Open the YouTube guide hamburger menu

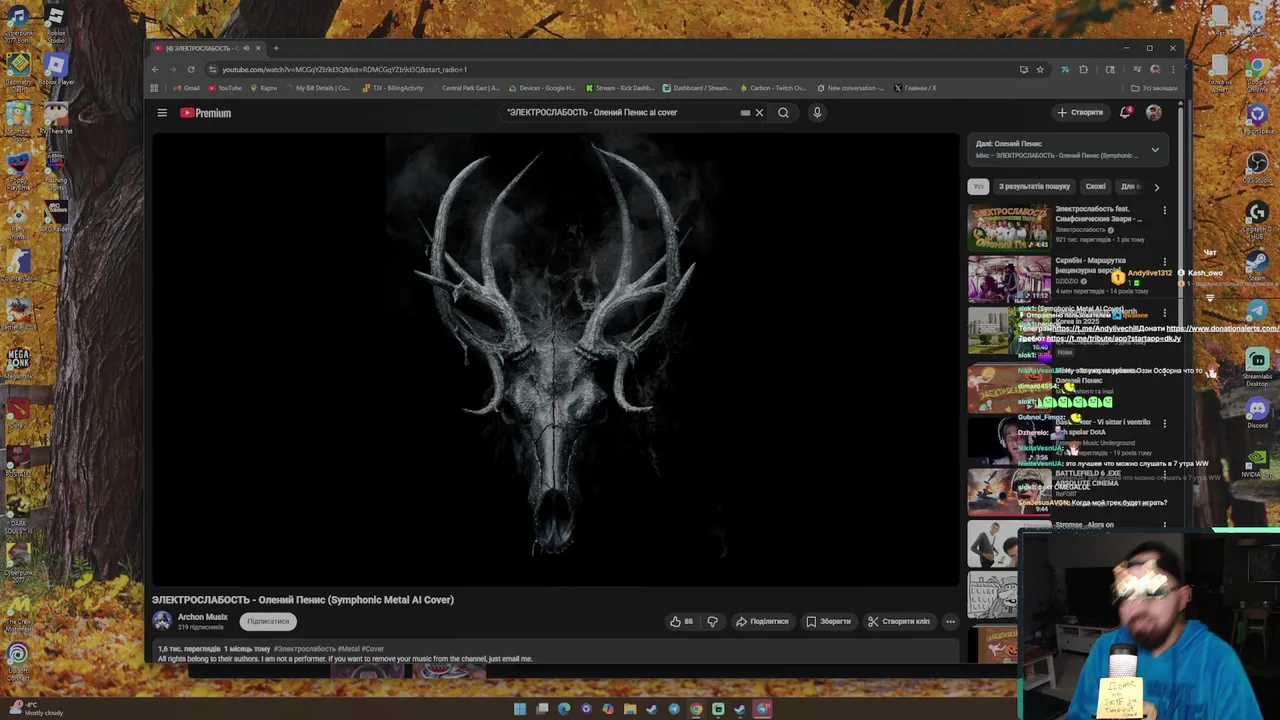pyautogui.click(x=162, y=113)
